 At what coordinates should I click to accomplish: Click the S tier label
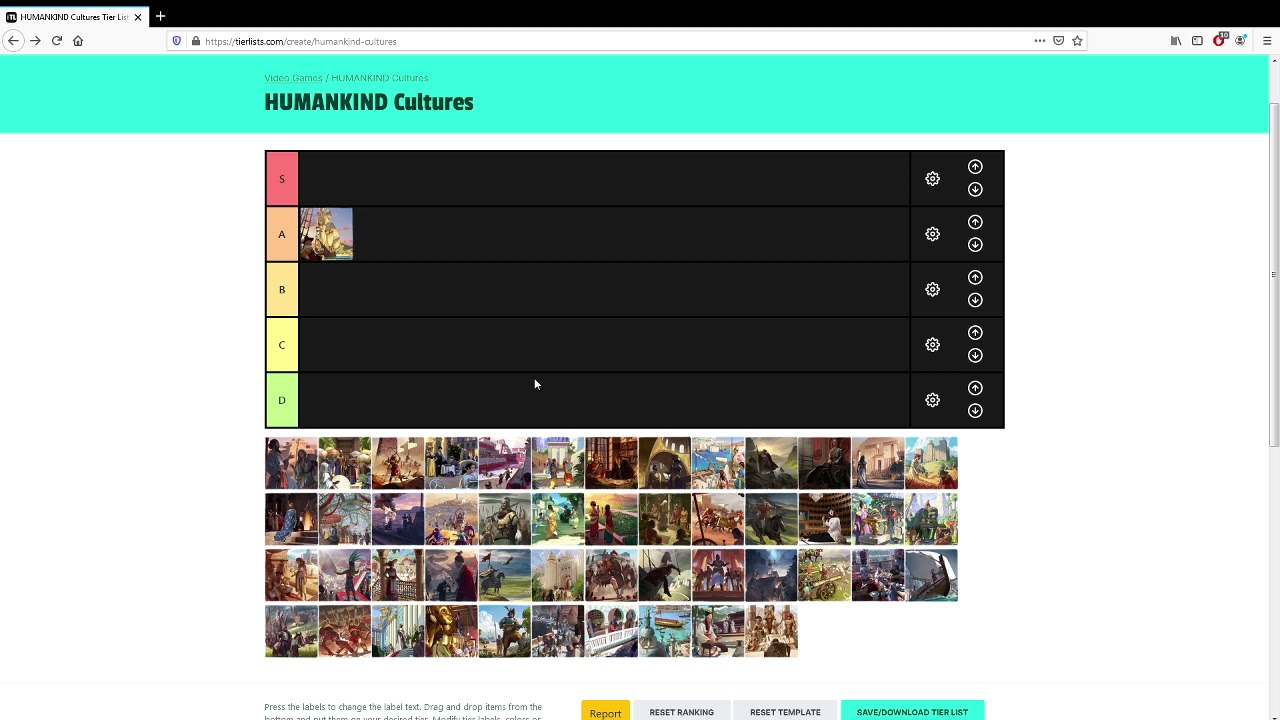click(x=282, y=179)
